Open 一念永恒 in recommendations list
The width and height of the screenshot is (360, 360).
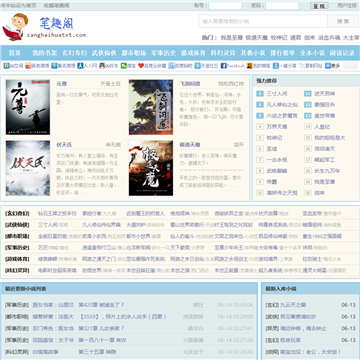coord(277,160)
